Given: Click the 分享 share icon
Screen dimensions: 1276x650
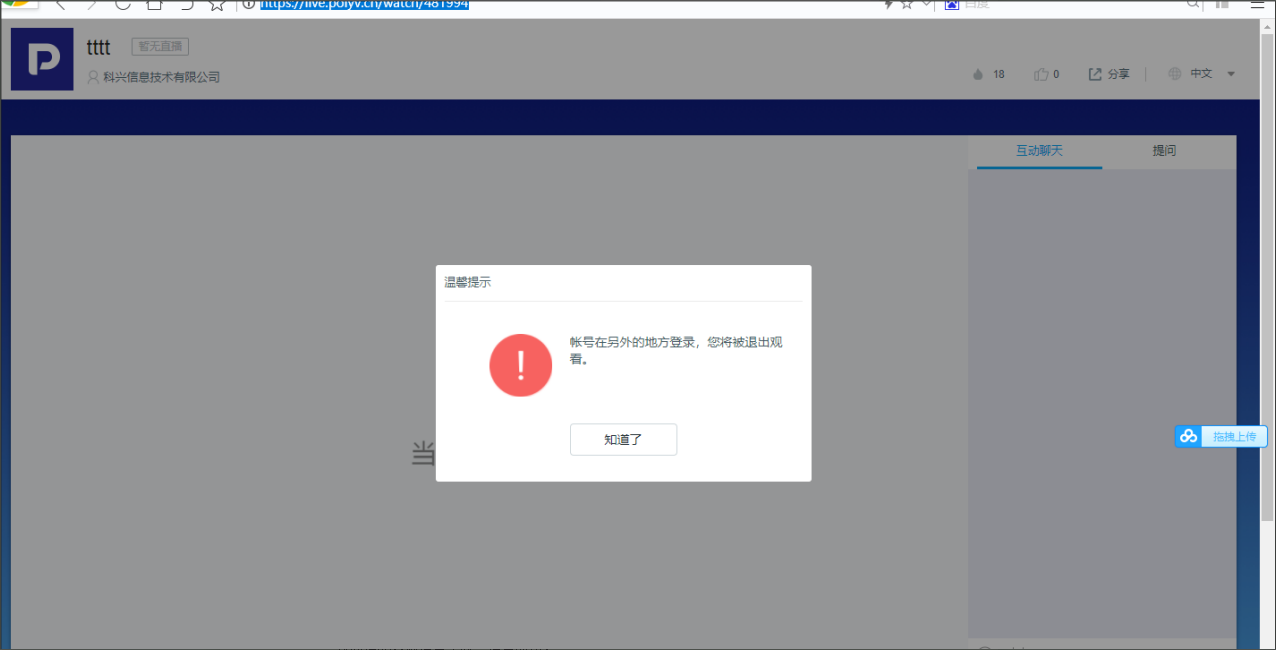Looking at the screenshot, I should coord(1095,74).
